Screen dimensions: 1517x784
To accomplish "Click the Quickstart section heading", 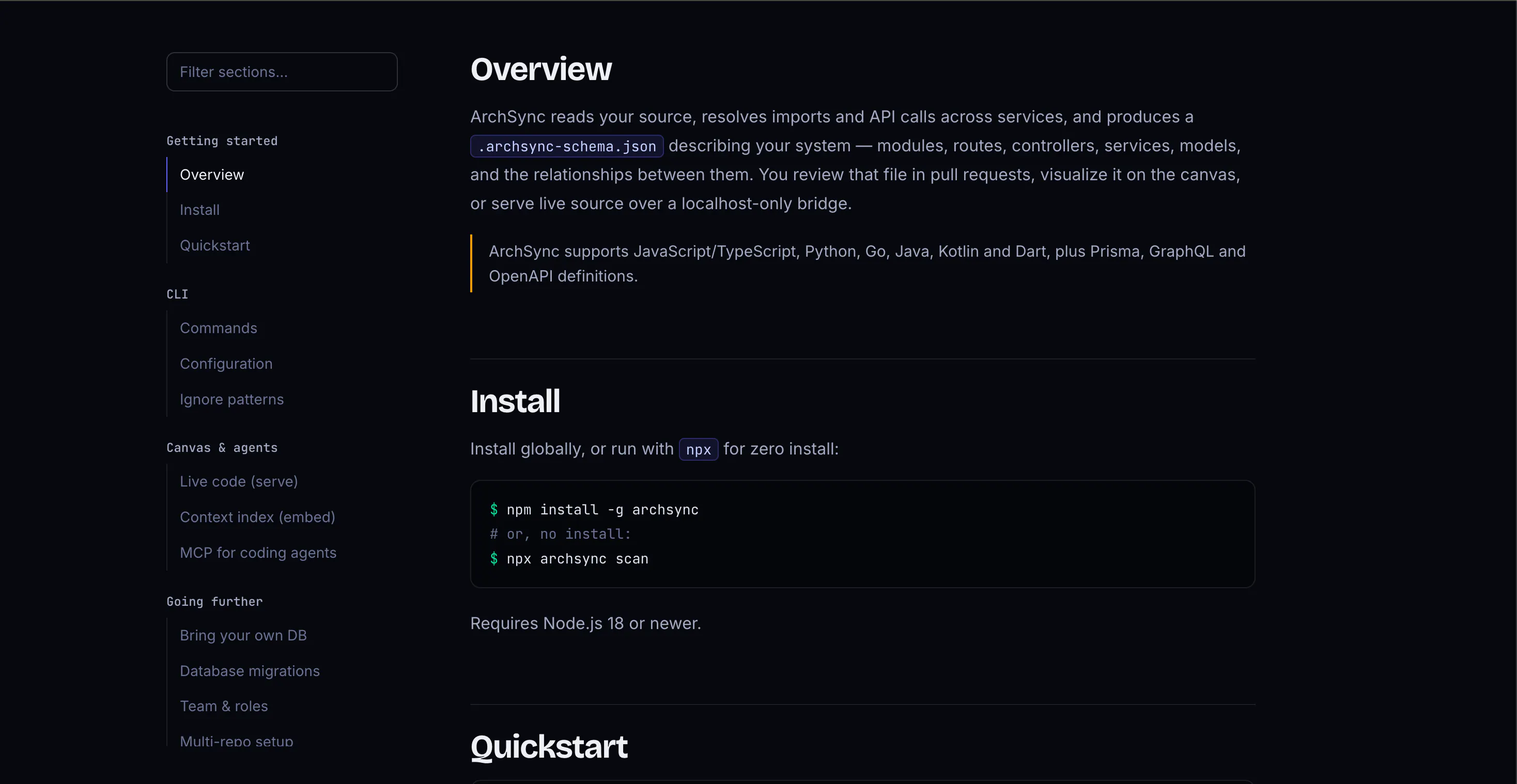I will (549, 746).
